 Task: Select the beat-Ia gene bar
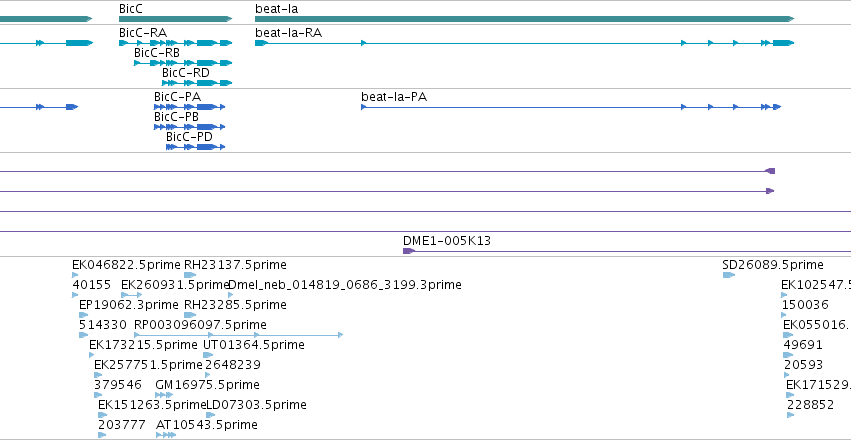tap(524, 19)
